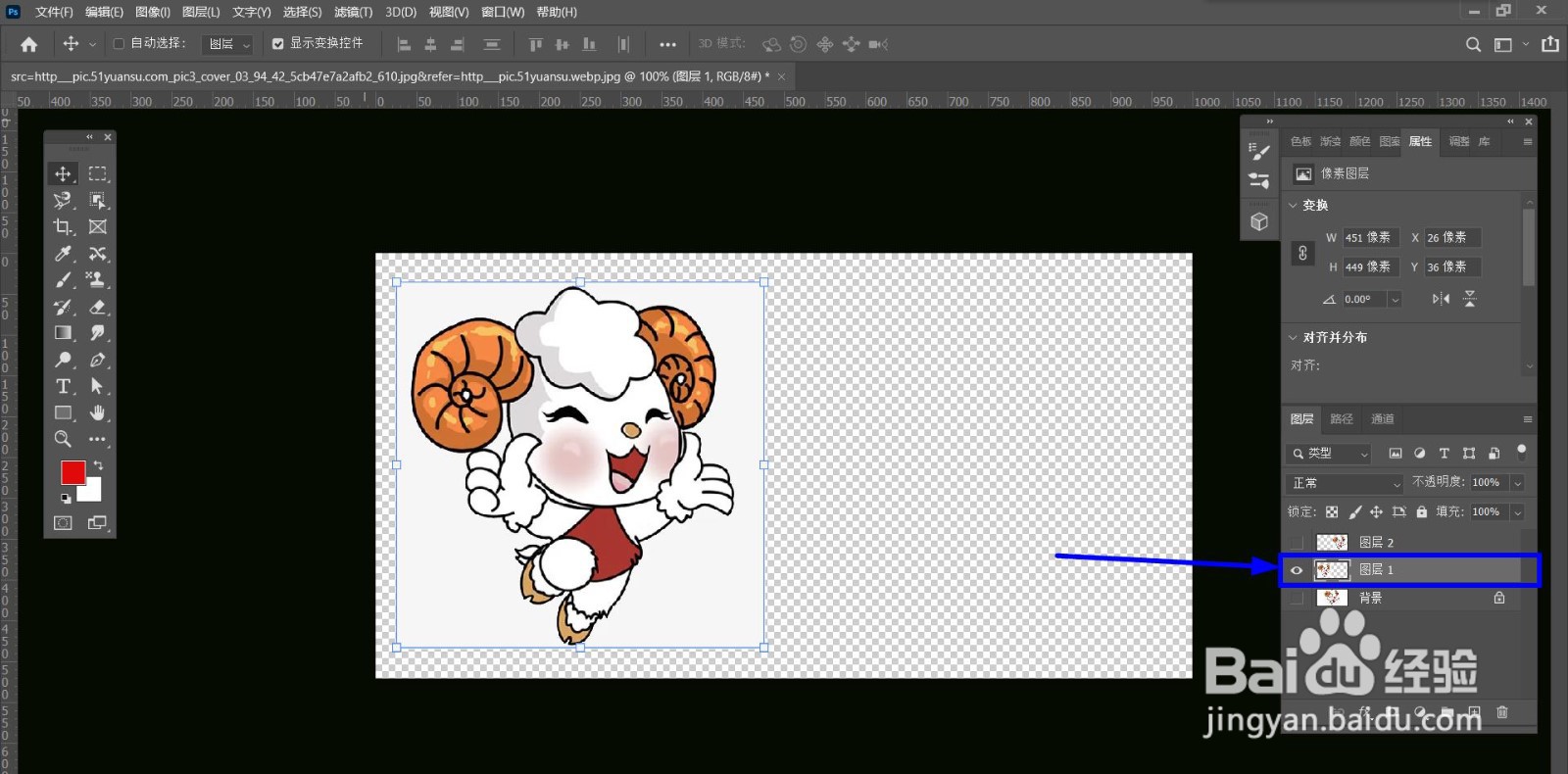Switch to the 路径 tab
Screen dimensions: 1568x774
pos(1342,419)
